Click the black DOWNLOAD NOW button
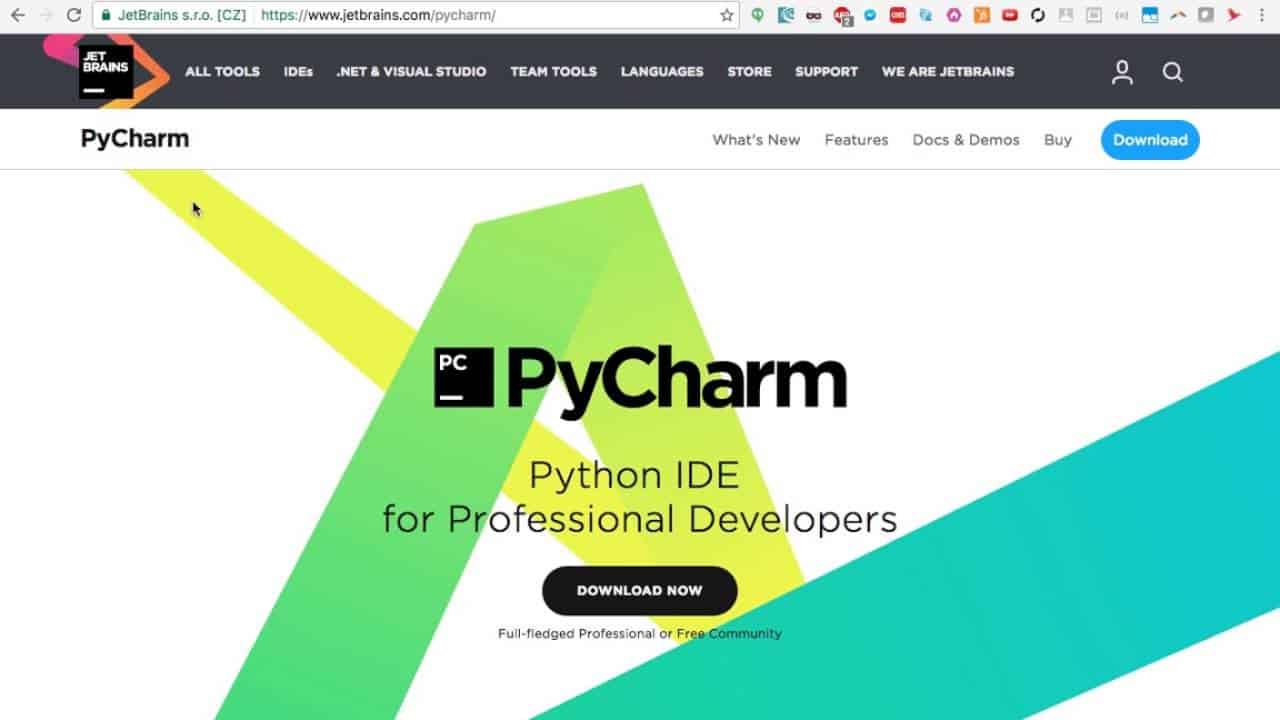Screen dimensions: 1280x720 [x=640, y=591]
